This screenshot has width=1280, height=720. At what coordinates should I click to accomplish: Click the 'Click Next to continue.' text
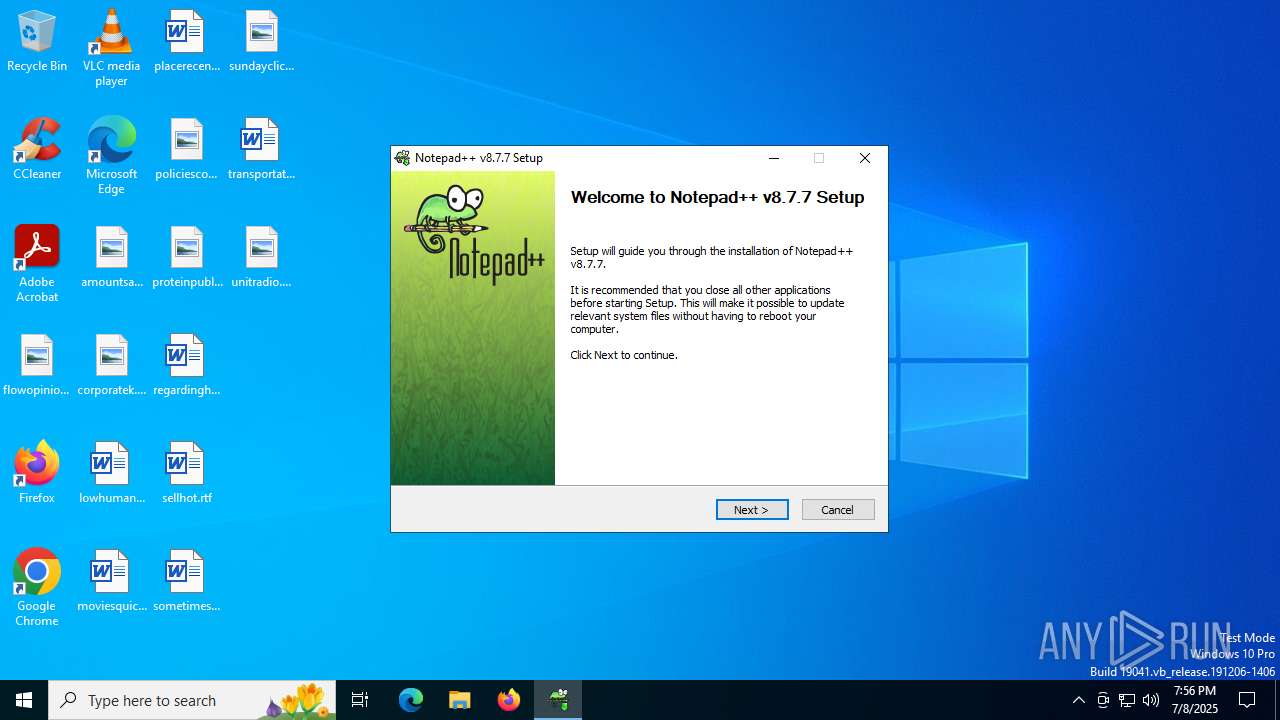[x=624, y=355]
